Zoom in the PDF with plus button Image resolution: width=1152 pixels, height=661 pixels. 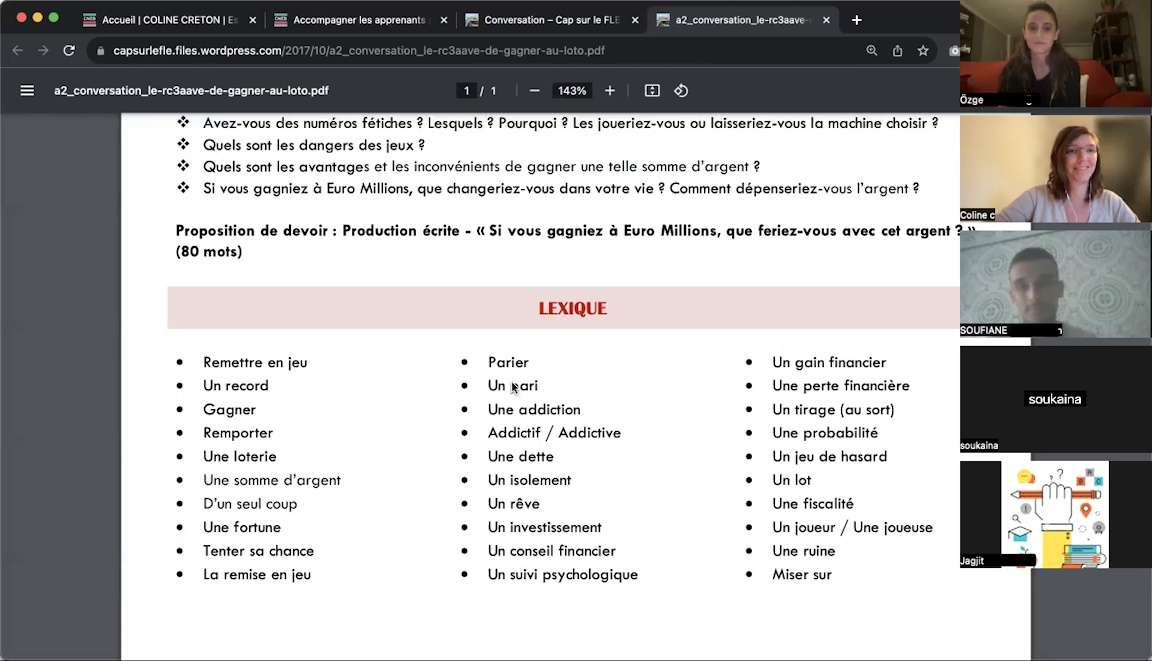click(x=610, y=90)
